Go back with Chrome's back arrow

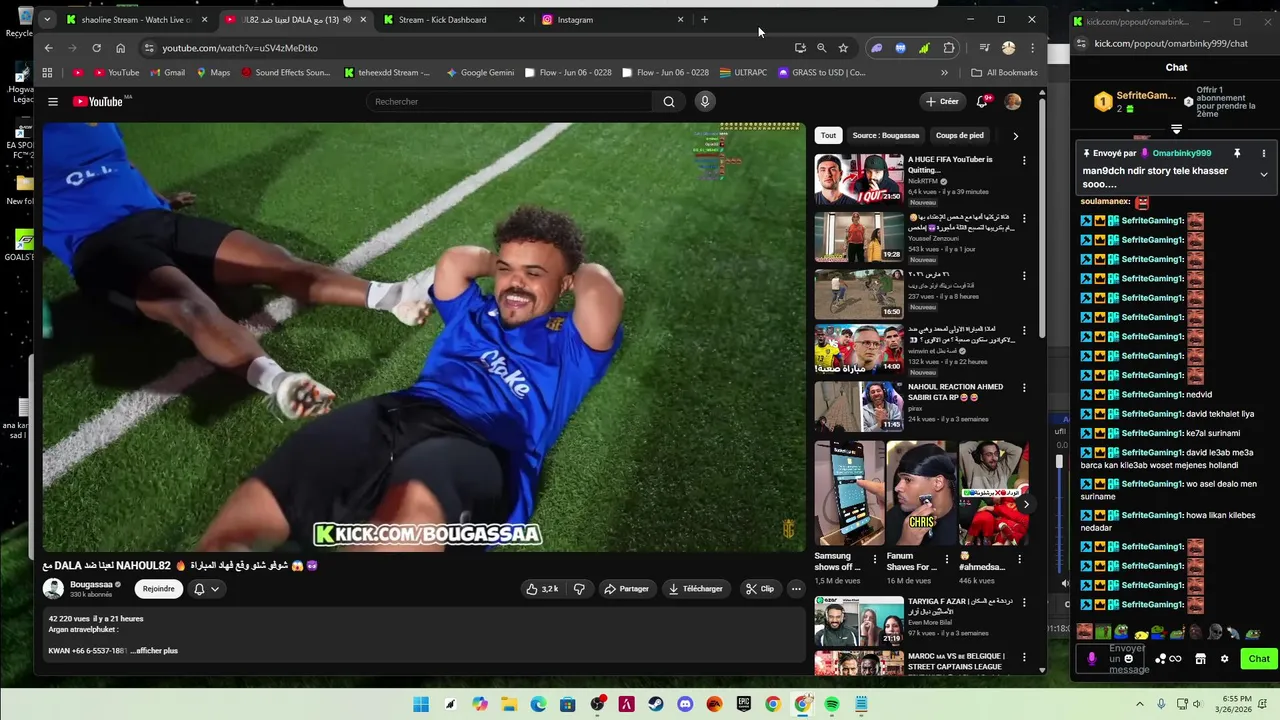48,48
